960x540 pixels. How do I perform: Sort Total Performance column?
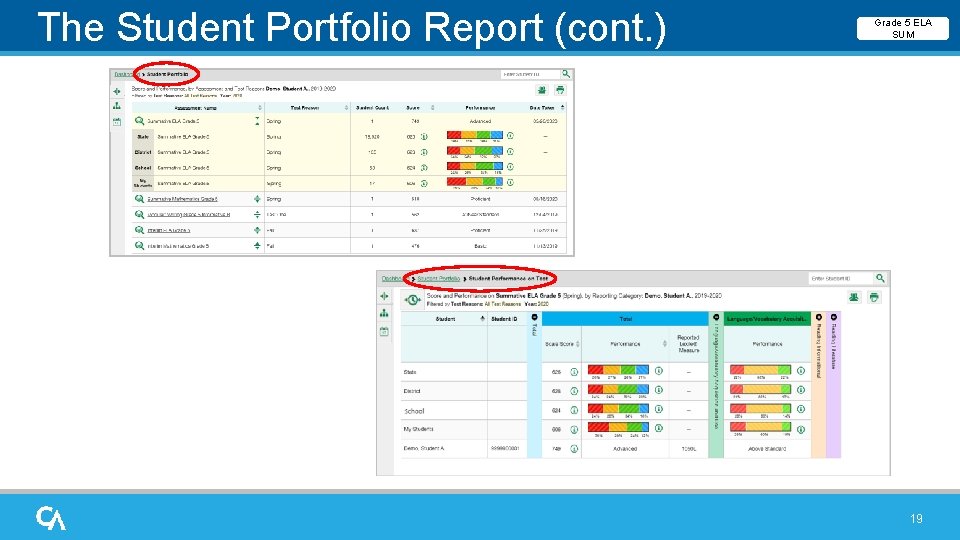[664, 344]
